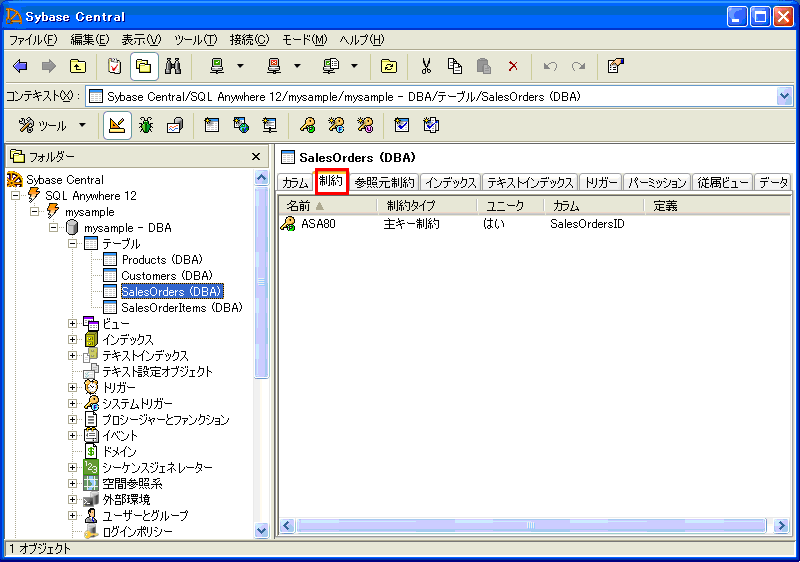The height and width of the screenshot is (562, 800).
Task: Click the green bug debugger icon
Action: 146,125
